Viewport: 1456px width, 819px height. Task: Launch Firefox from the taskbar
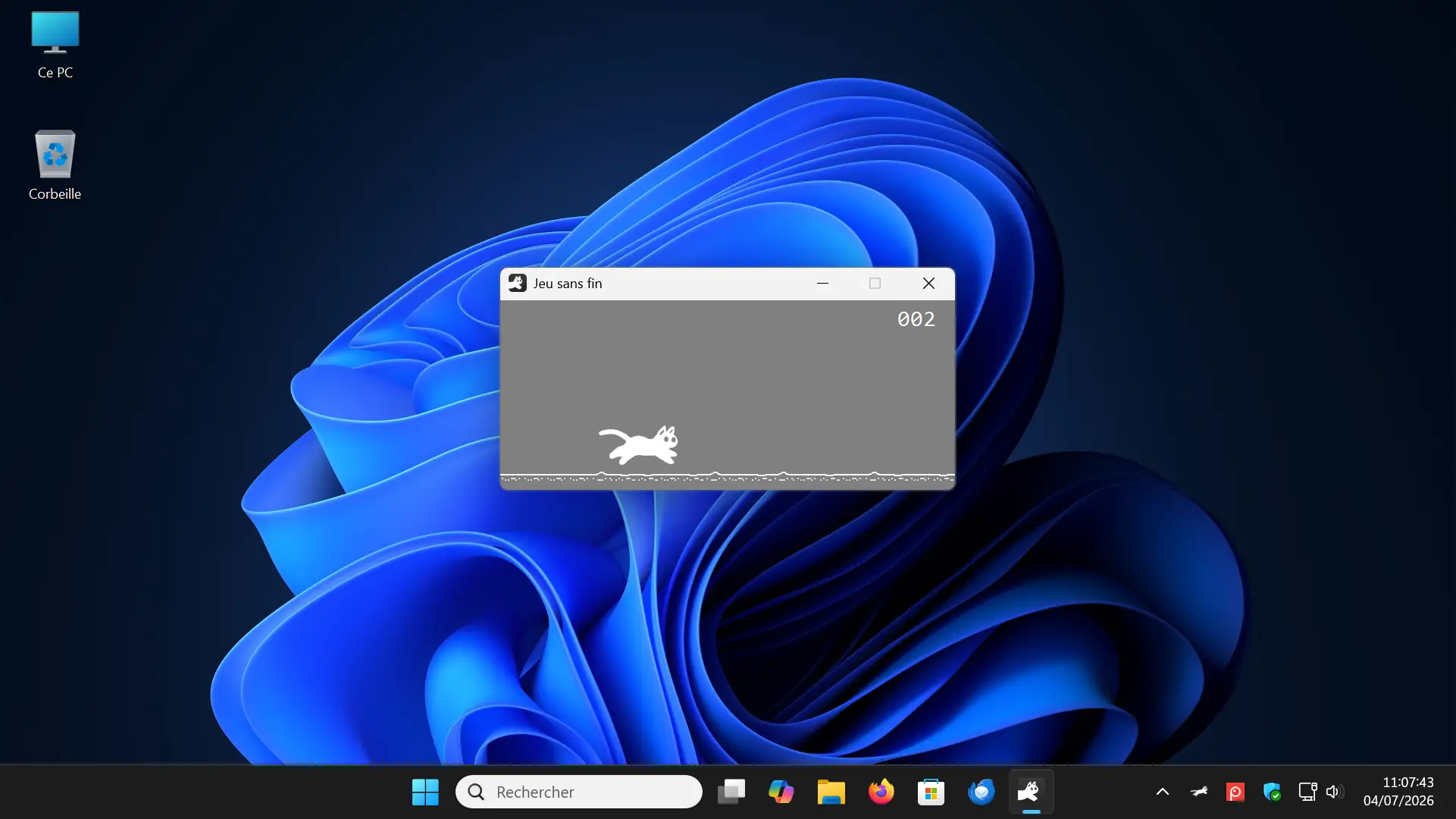point(881,792)
